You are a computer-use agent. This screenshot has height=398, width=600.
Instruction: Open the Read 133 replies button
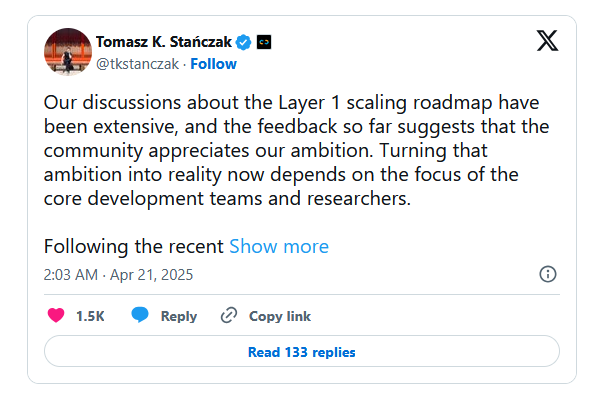302,351
